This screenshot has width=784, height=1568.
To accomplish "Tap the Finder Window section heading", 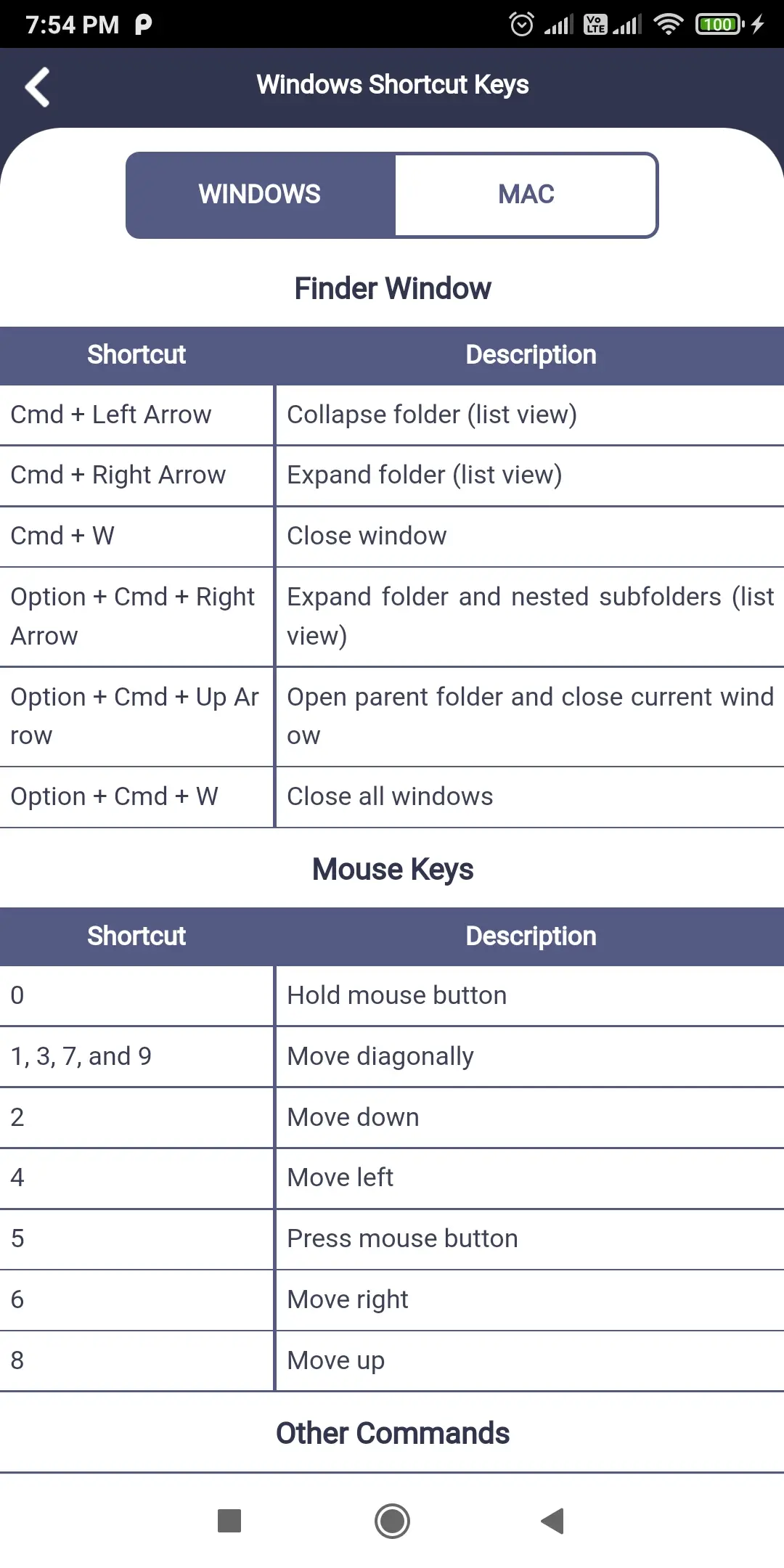I will pyautogui.click(x=392, y=287).
